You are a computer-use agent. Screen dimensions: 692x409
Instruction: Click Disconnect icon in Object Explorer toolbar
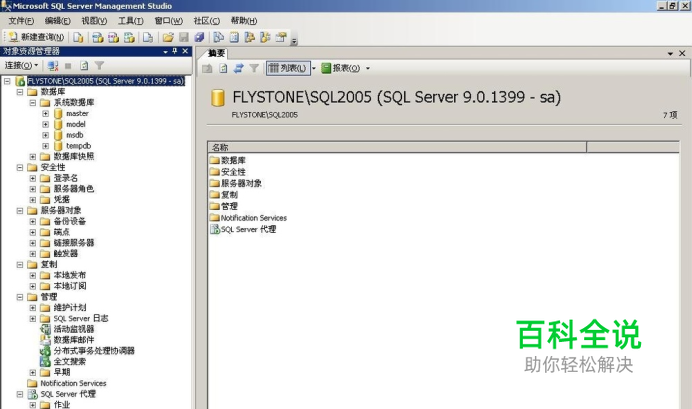[x=53, y=66]
